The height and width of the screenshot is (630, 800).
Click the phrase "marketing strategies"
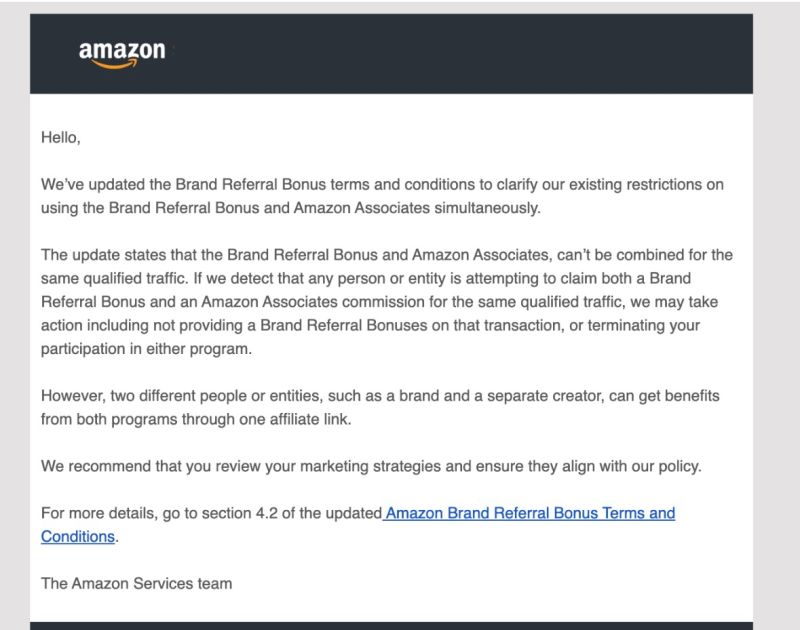click(385, 466)
